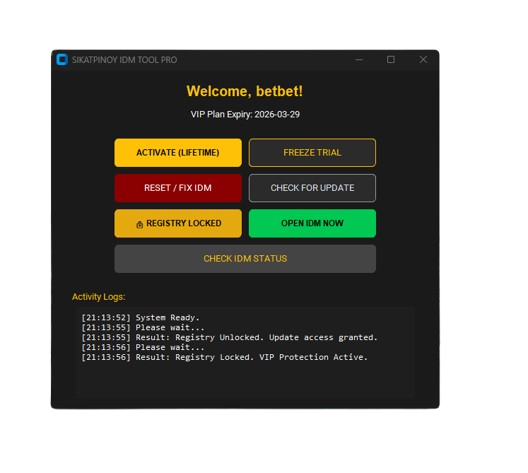
Task: Check for update
Action: [312, 188]
